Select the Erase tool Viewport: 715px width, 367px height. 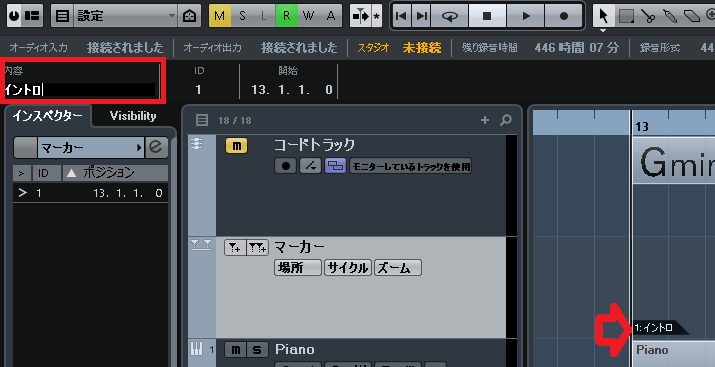(692, 17)
